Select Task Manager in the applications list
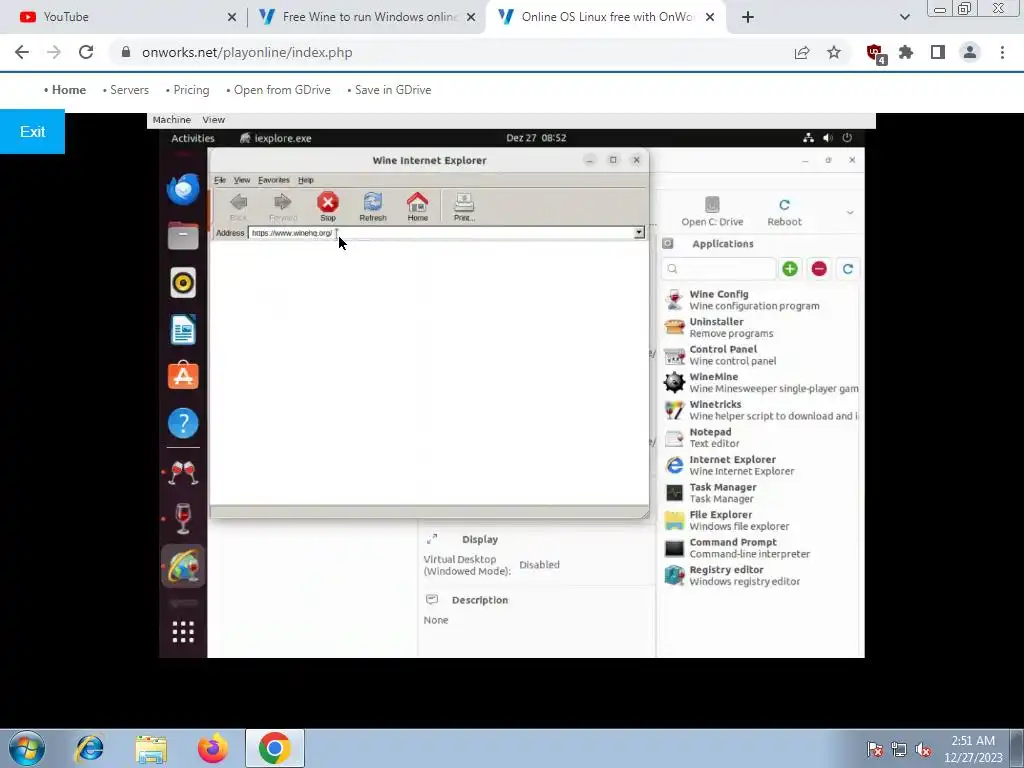The width and height of the screenshot is (1024, 768). (x=761, y=493)
